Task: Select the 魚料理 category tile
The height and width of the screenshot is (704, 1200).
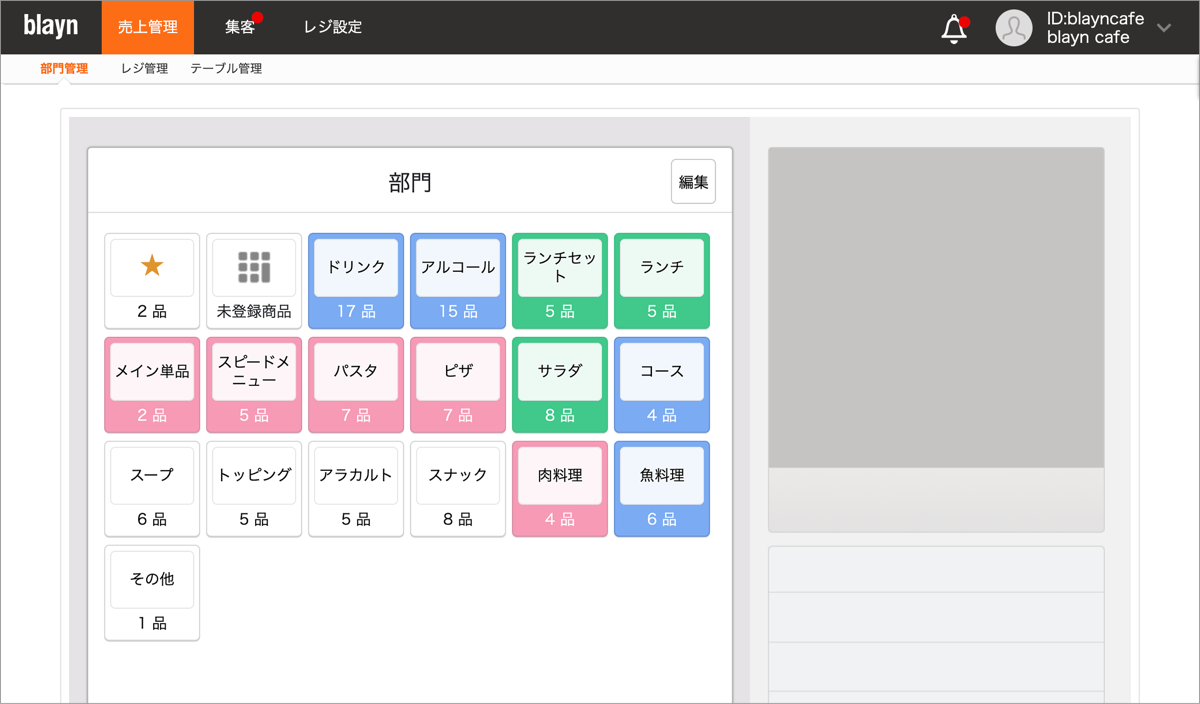Action: coord(662,488)
